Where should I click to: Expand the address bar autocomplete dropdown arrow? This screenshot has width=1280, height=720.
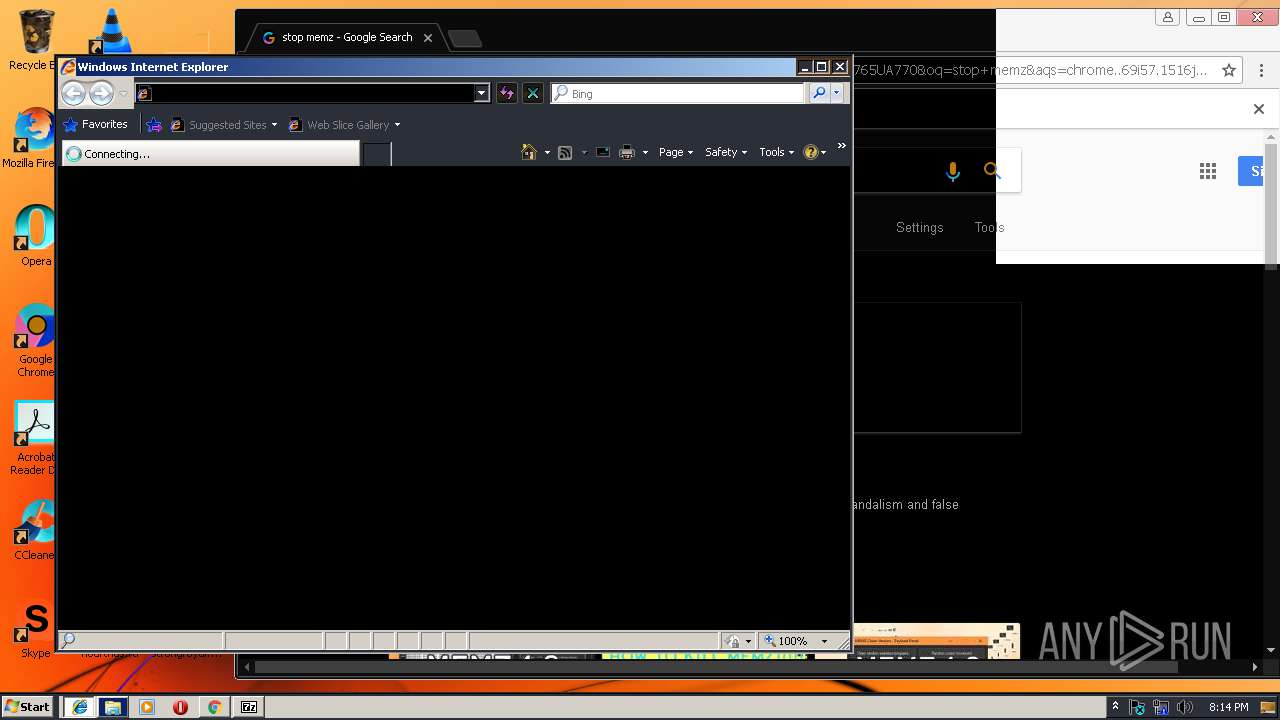tap(482, 93)
